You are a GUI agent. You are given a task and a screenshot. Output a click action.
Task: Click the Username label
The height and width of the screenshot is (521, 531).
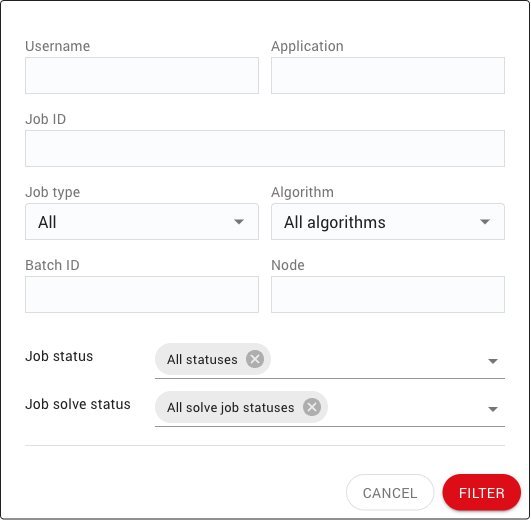(58, 46)
